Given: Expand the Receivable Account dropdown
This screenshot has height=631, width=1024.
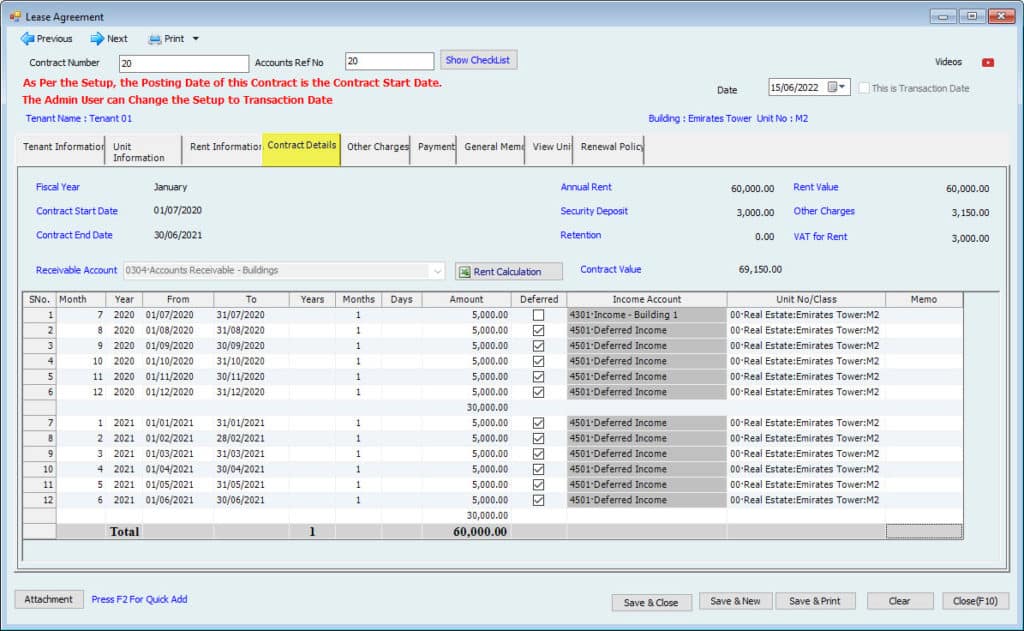Looking at the screenshot, I should [x=437, y=271].
